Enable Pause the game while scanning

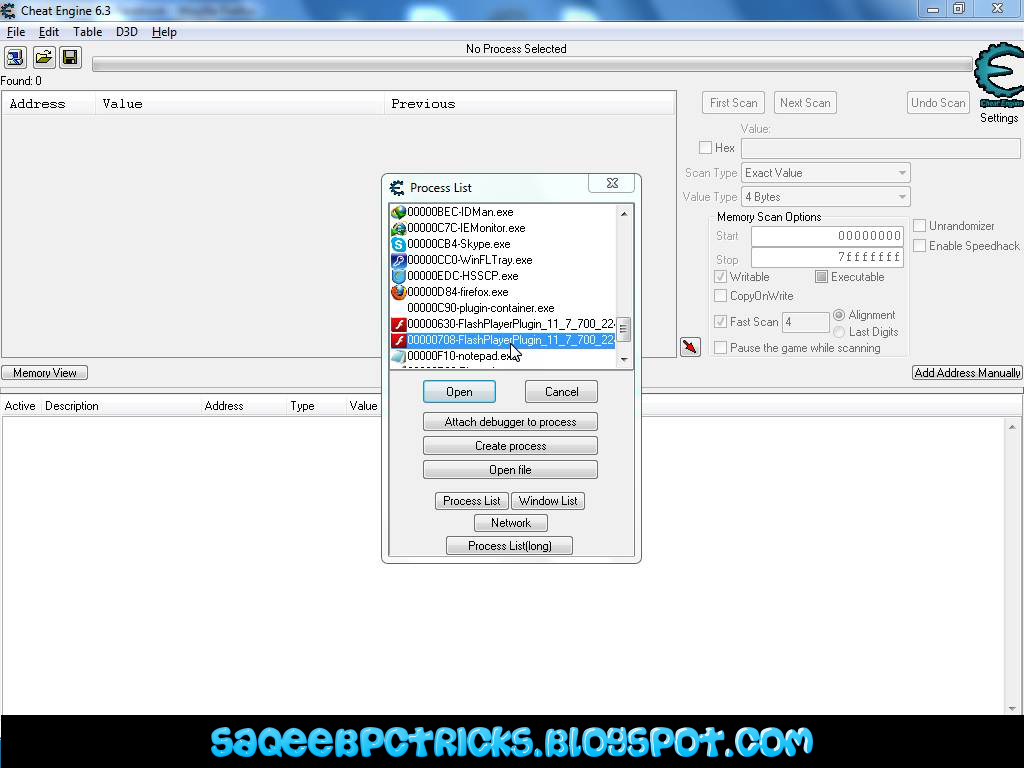click(x=720, y=348)
